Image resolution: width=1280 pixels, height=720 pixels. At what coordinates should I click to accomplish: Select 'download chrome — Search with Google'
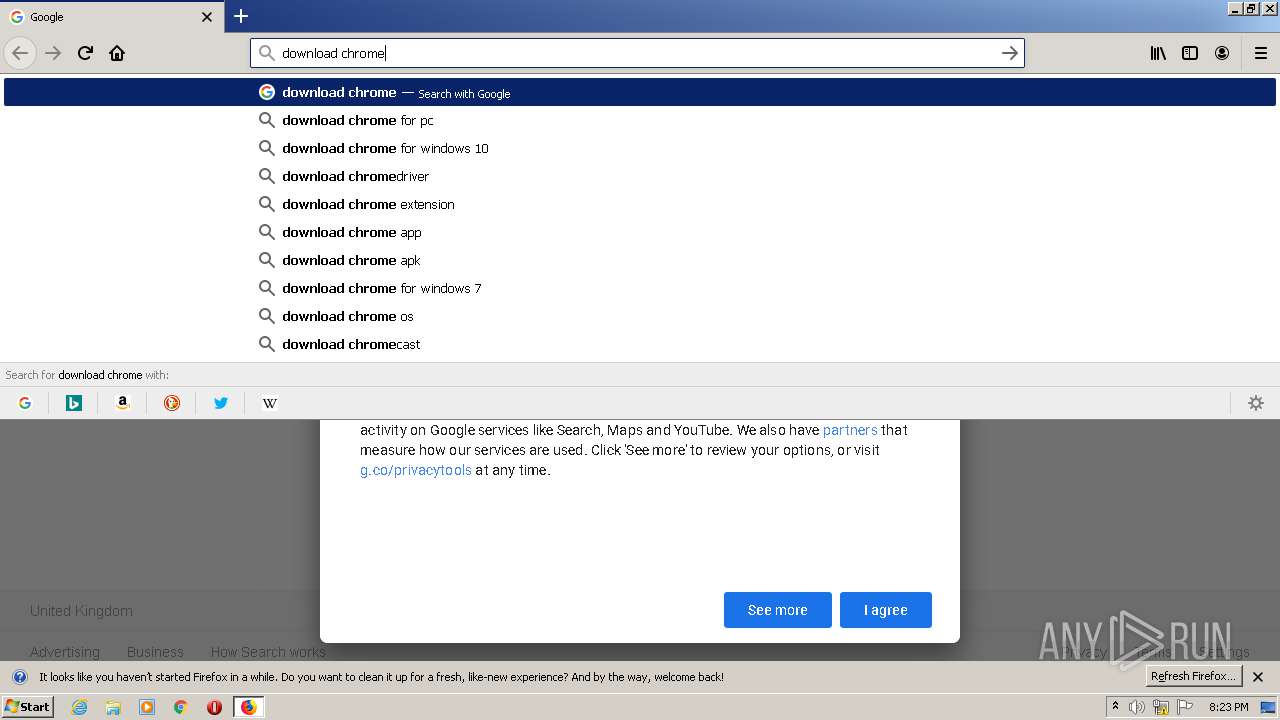(640, 92)
